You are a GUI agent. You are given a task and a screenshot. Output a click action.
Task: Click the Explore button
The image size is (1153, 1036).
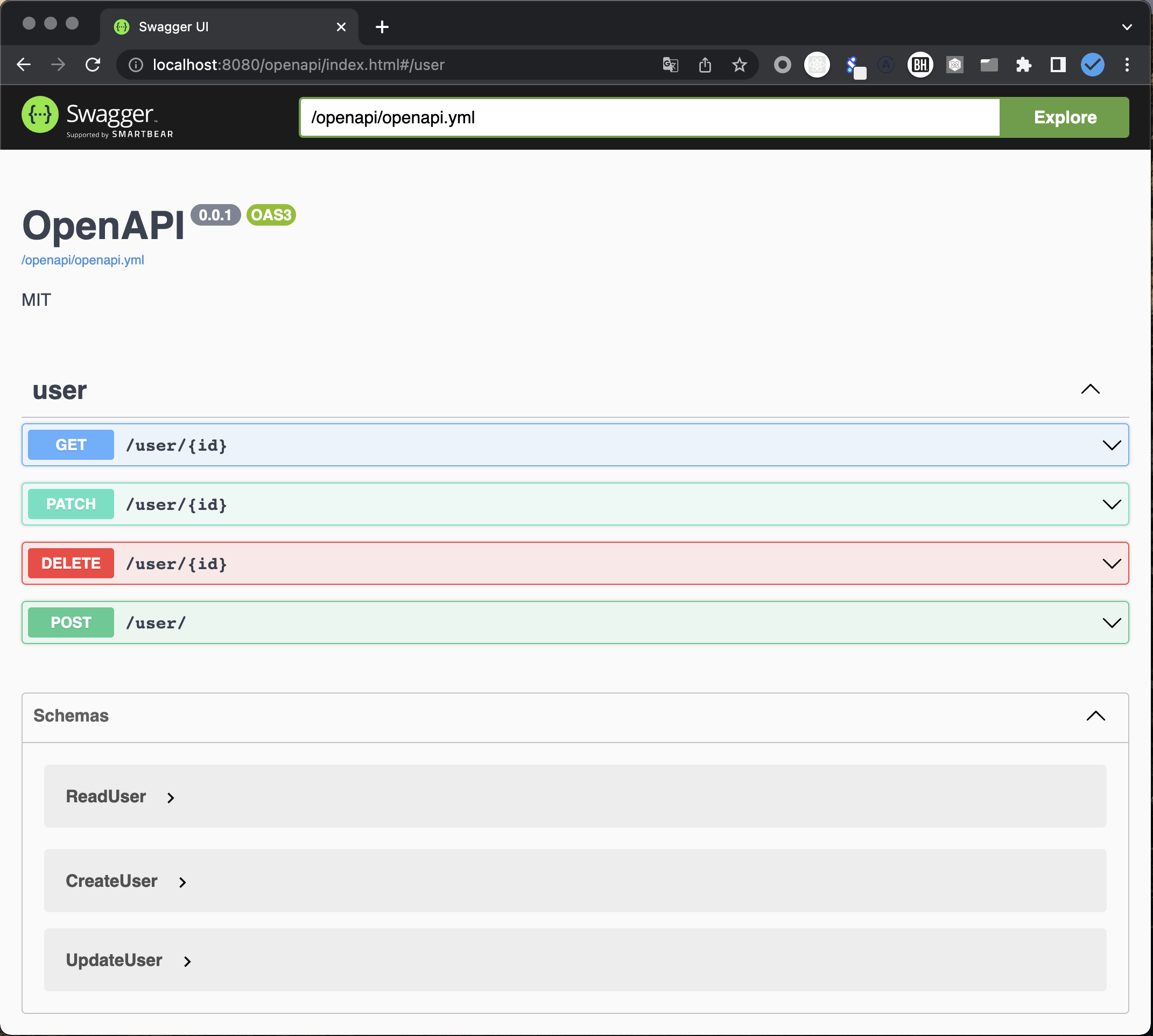point(1064,117)
